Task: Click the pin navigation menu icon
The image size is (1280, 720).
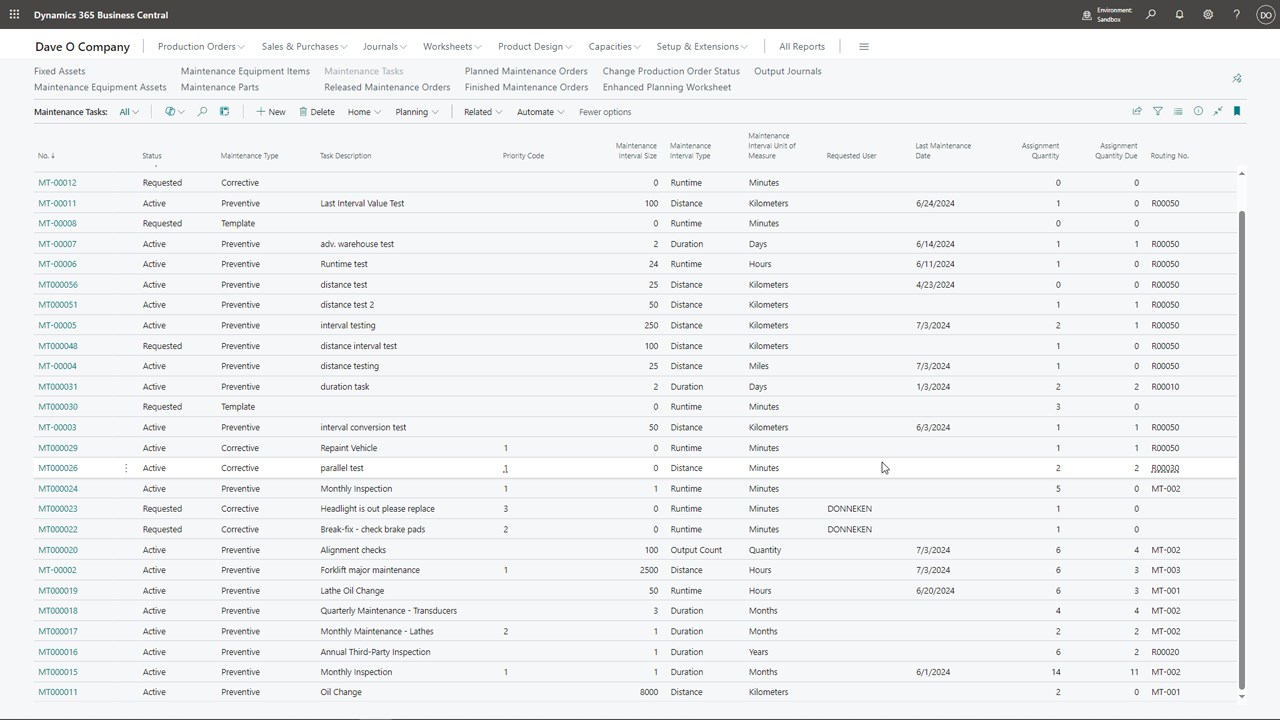Action: [x=1237, y=78]
